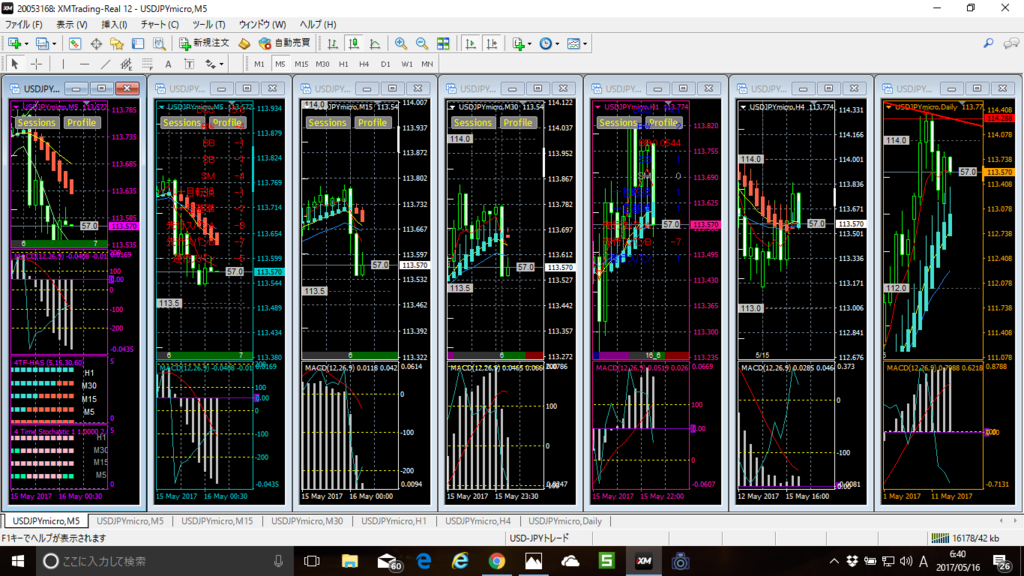1024x576 pixels.
Task: Draw a horizontal line tool
Action: pyautogui.click(x=84, y=64)
